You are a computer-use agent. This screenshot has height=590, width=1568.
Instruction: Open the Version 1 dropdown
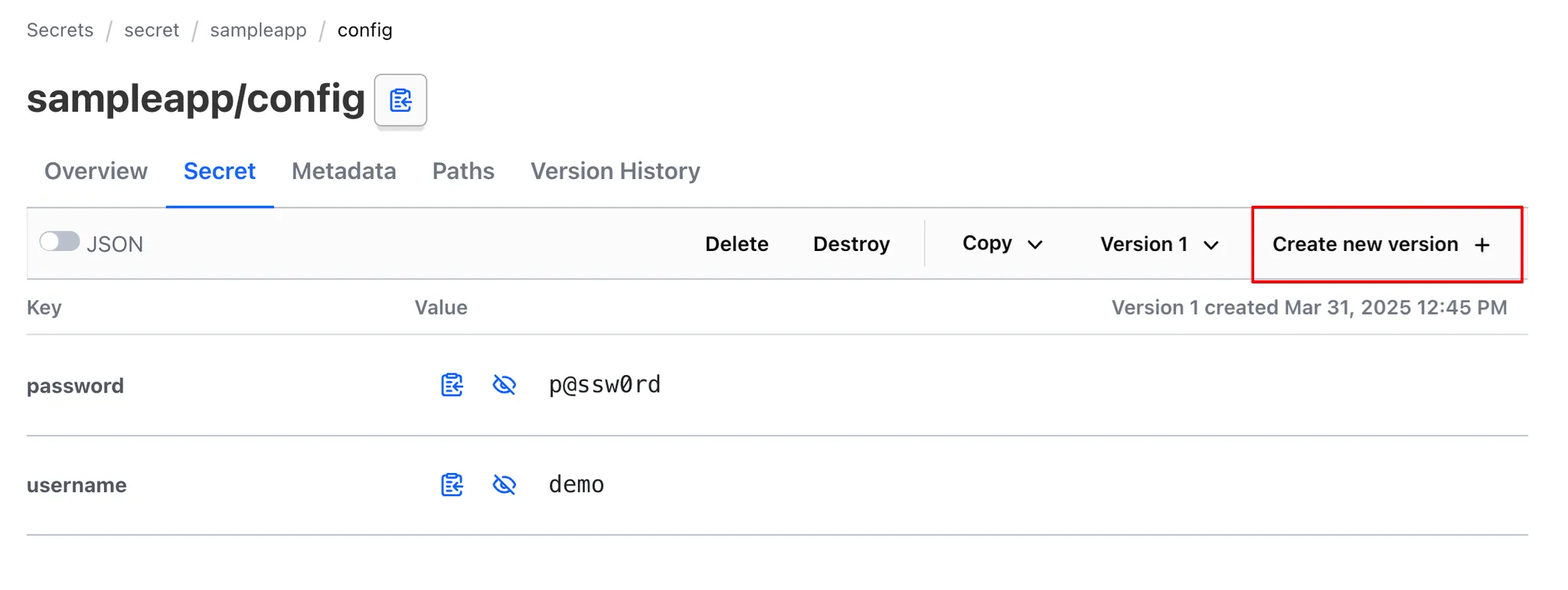pyautogui.click(x=1159, y=244)
